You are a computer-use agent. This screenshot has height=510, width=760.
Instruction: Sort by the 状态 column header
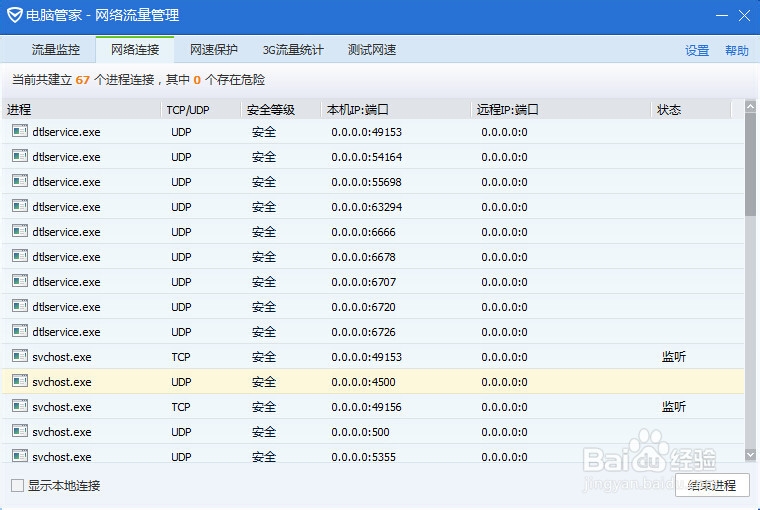(x=691, y=110)
